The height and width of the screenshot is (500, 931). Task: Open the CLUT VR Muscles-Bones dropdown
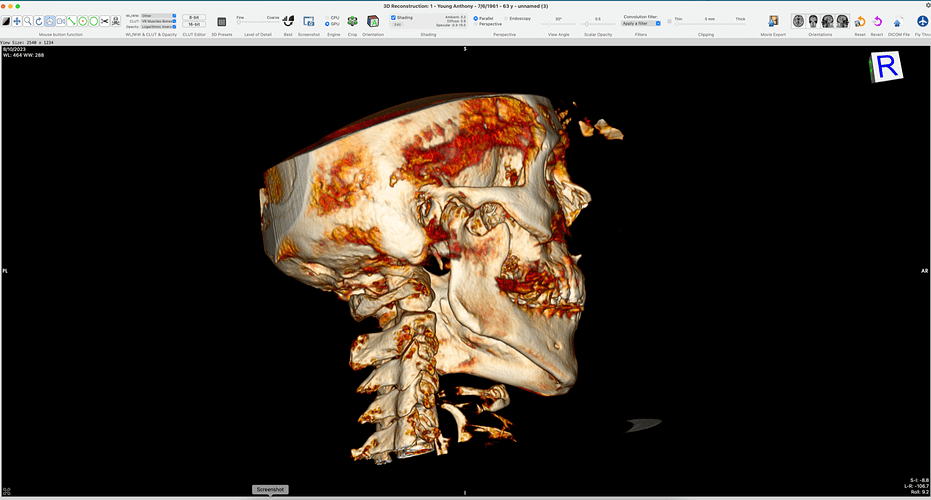tap(159, 21)
